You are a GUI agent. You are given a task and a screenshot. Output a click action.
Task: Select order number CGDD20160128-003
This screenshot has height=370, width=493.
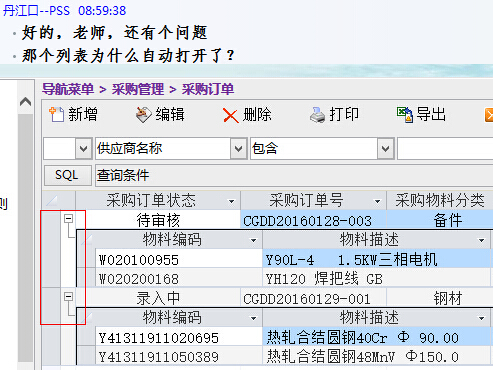[313, 220]
